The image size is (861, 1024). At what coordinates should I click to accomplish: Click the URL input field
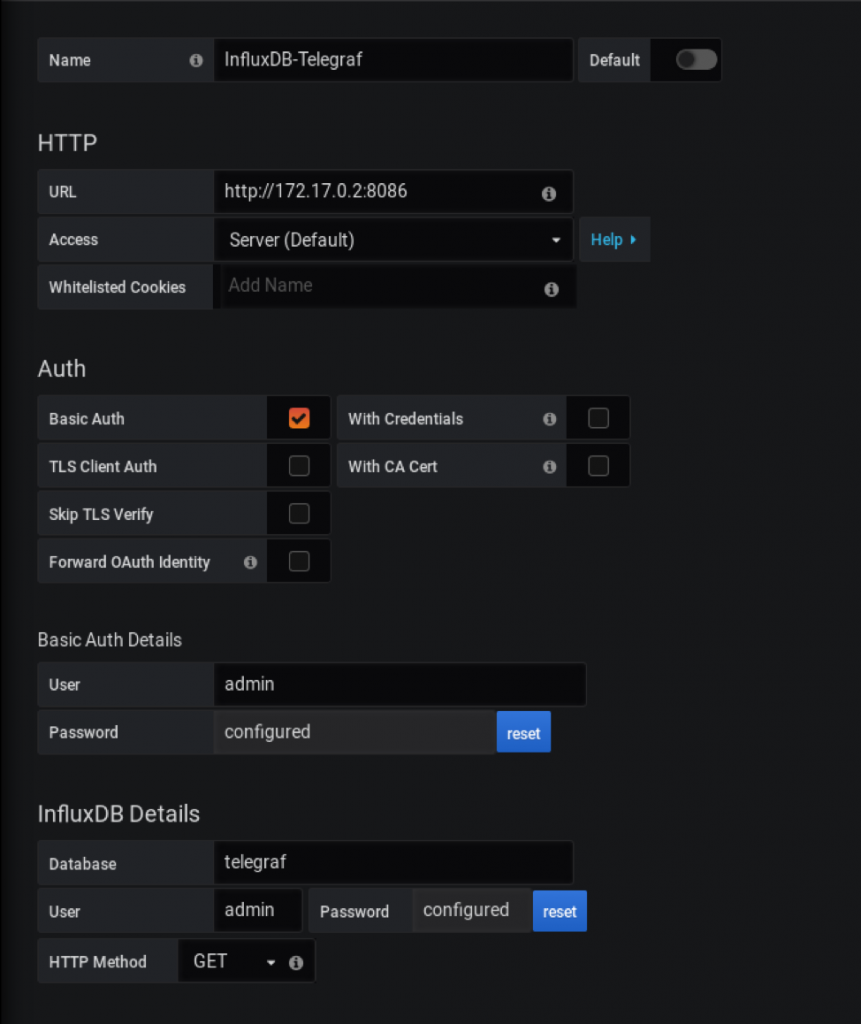point(393,191)
